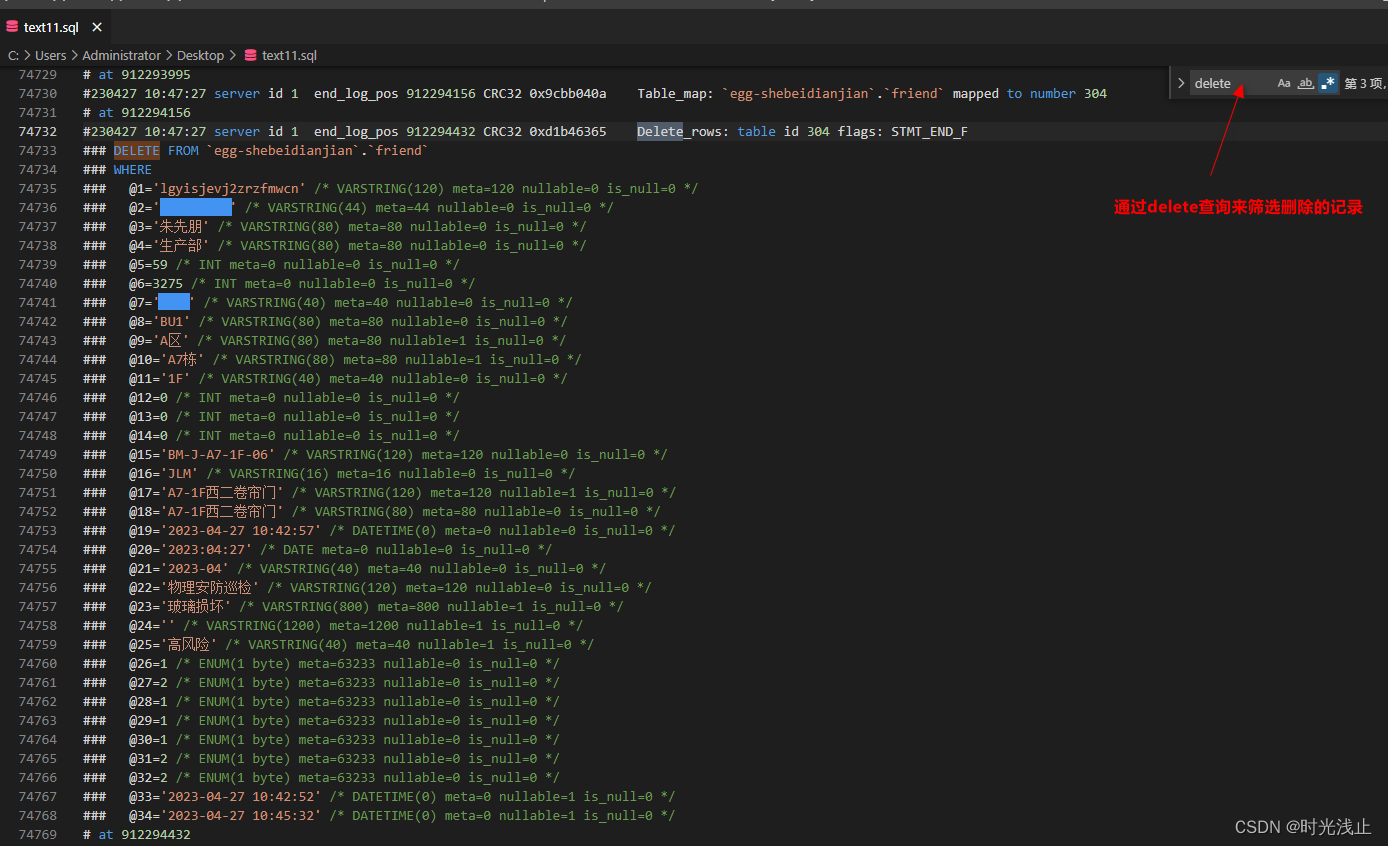
Task: Click the '# at 912294432' comment line
Action: (137, 835)
